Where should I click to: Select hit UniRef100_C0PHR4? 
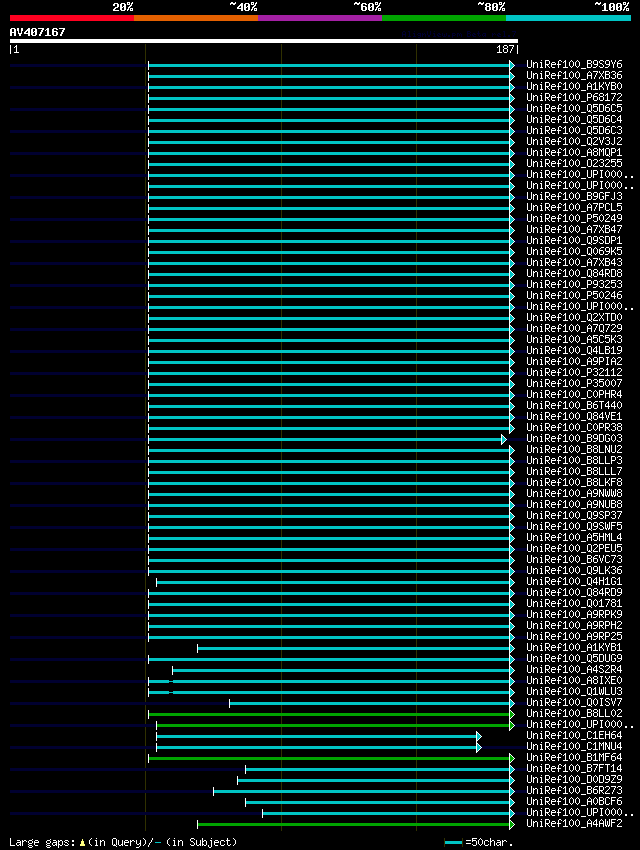coord(574,394)
